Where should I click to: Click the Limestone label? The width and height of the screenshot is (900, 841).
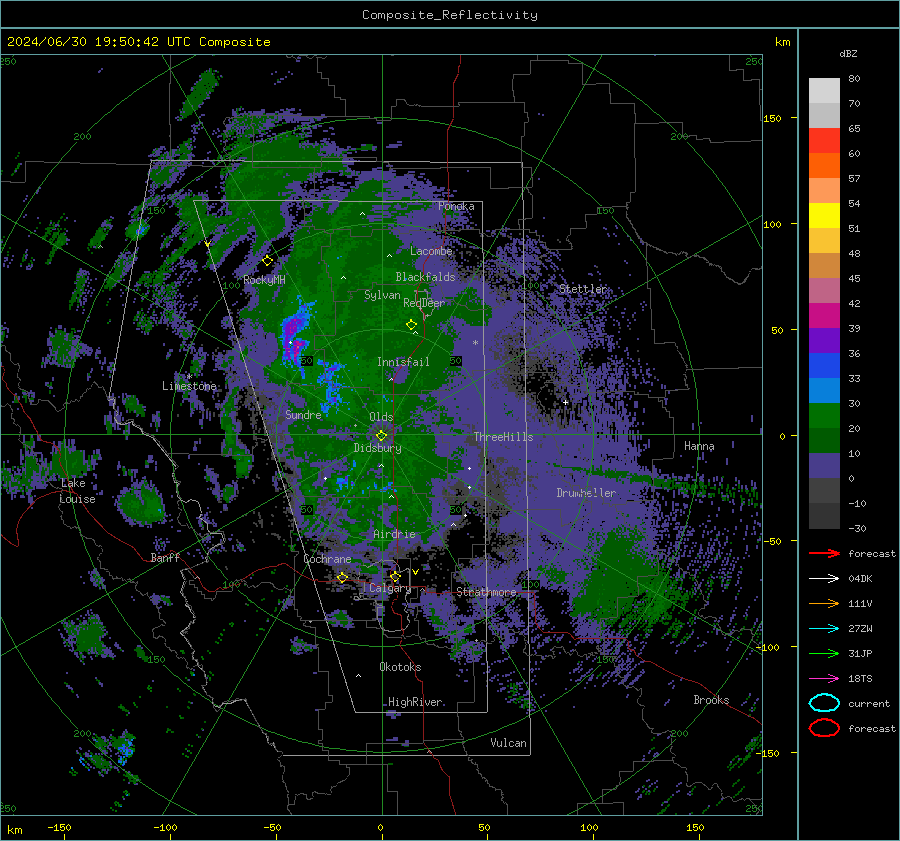click(x=189, y=386)
